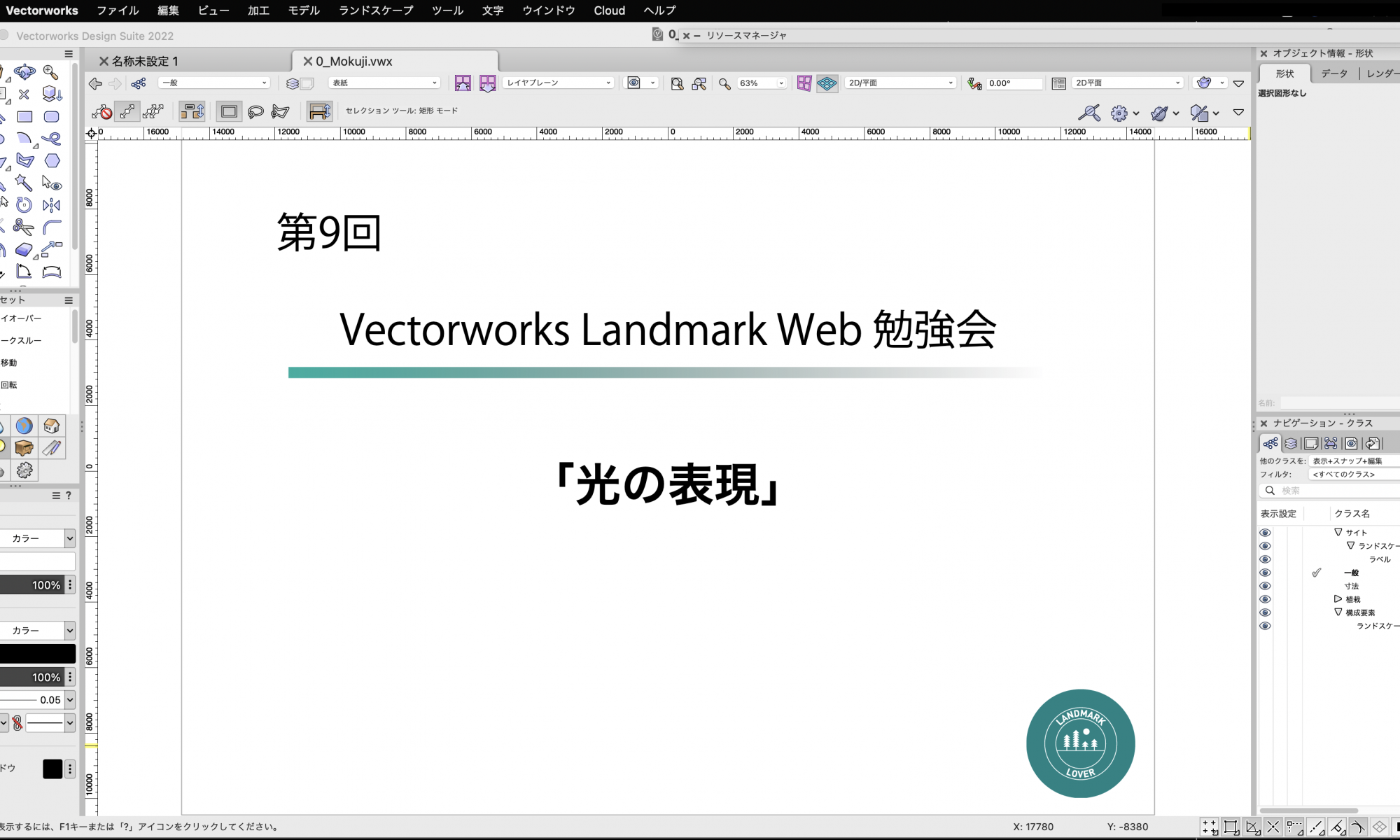Open the ランドスケープ menu

[376, 10]
